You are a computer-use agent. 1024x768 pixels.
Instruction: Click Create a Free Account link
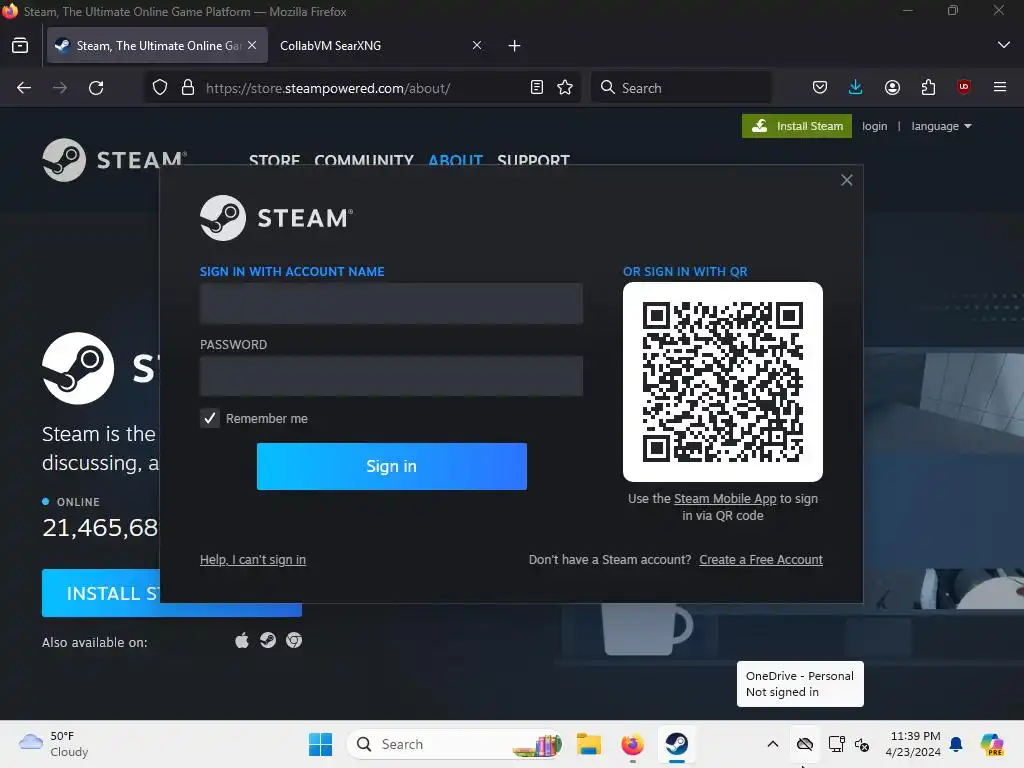[x=761, y=560]
